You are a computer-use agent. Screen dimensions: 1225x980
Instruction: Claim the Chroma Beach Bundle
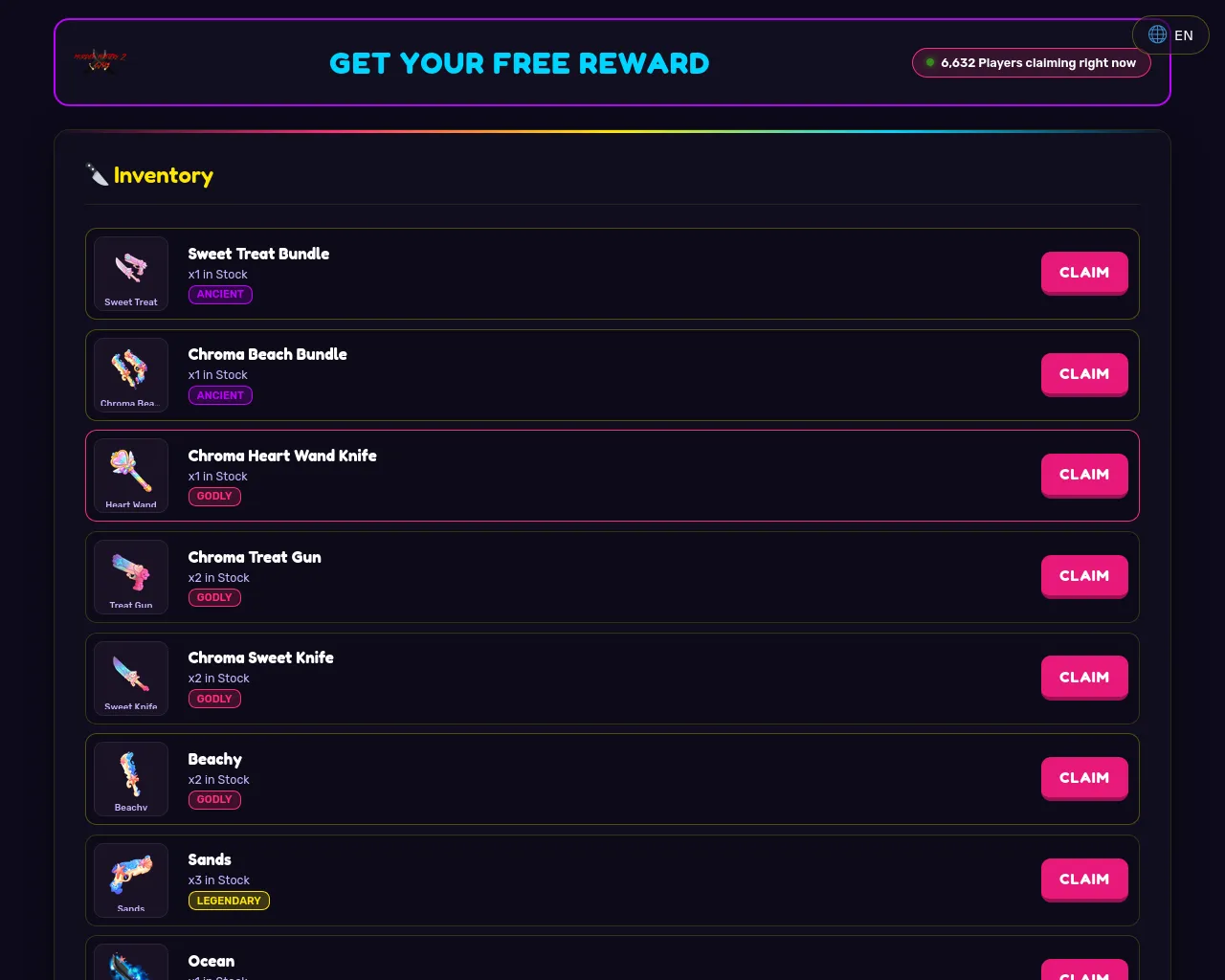click(x=1084, y=374)
